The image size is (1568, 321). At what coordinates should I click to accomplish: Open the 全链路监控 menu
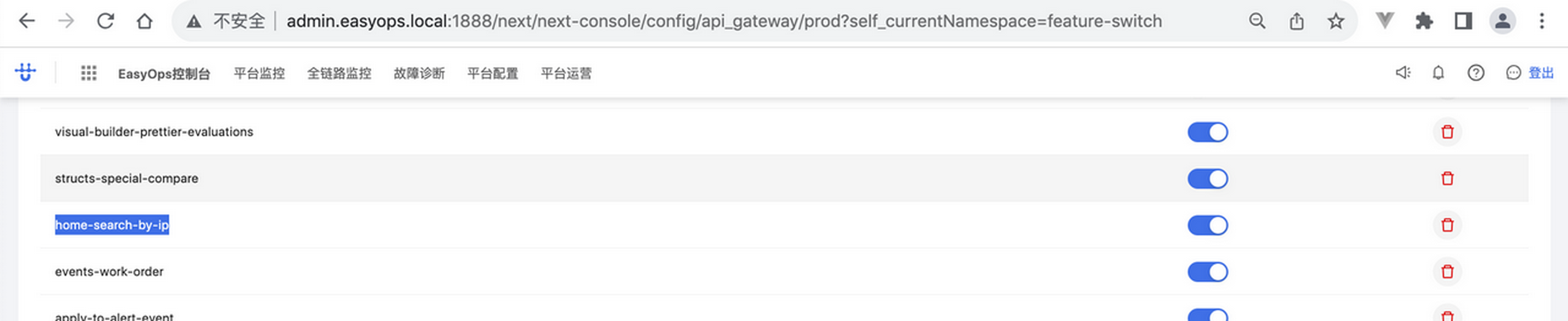click(x=339, y=74)
